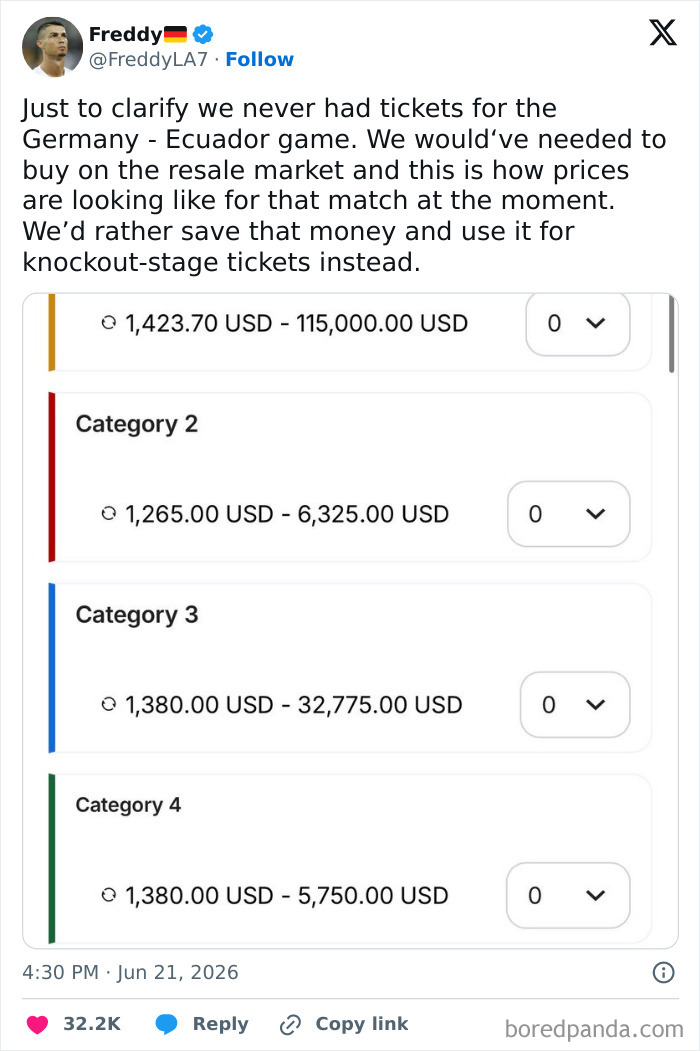Click refresh icon beside Category 2 price

click(109, 513)
